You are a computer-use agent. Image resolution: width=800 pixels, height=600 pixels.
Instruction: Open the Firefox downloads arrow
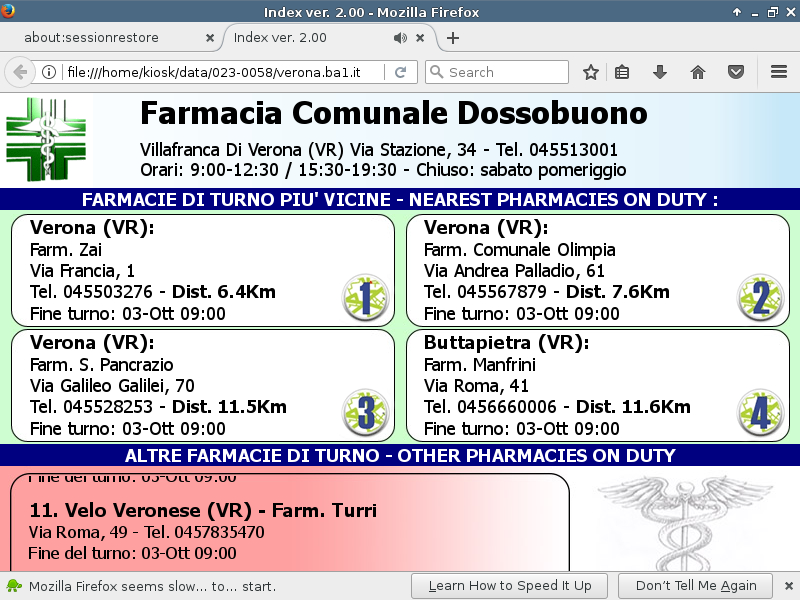[x=659, y=72]
